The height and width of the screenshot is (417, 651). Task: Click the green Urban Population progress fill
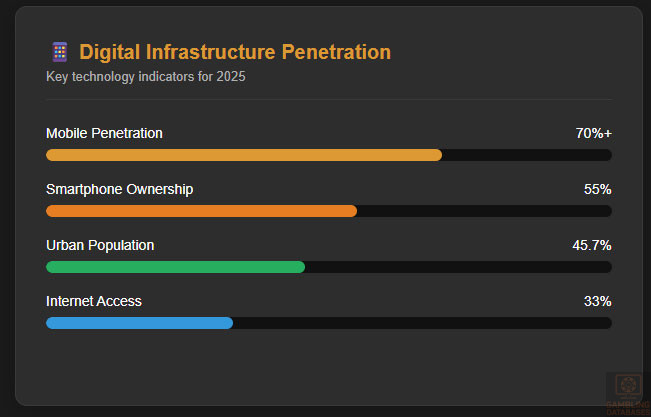[x=175, y=267]
